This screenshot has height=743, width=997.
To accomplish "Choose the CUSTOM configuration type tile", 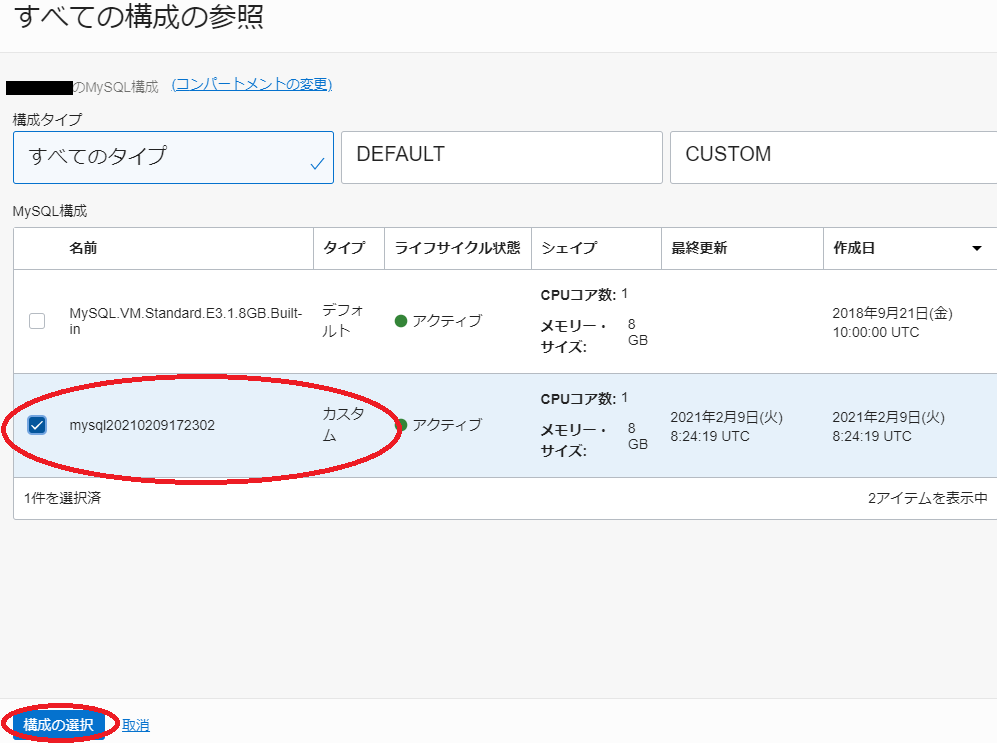I will pyautogui.click(x=834, y=158).
